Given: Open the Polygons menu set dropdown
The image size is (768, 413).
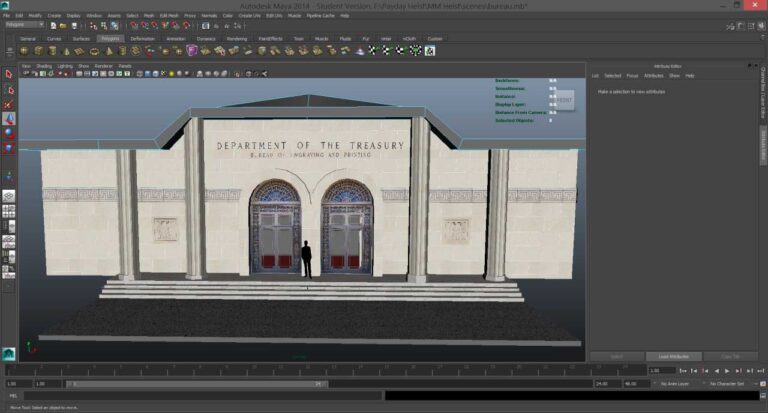Looking at the screenshot, I should (x=24, y=25).
